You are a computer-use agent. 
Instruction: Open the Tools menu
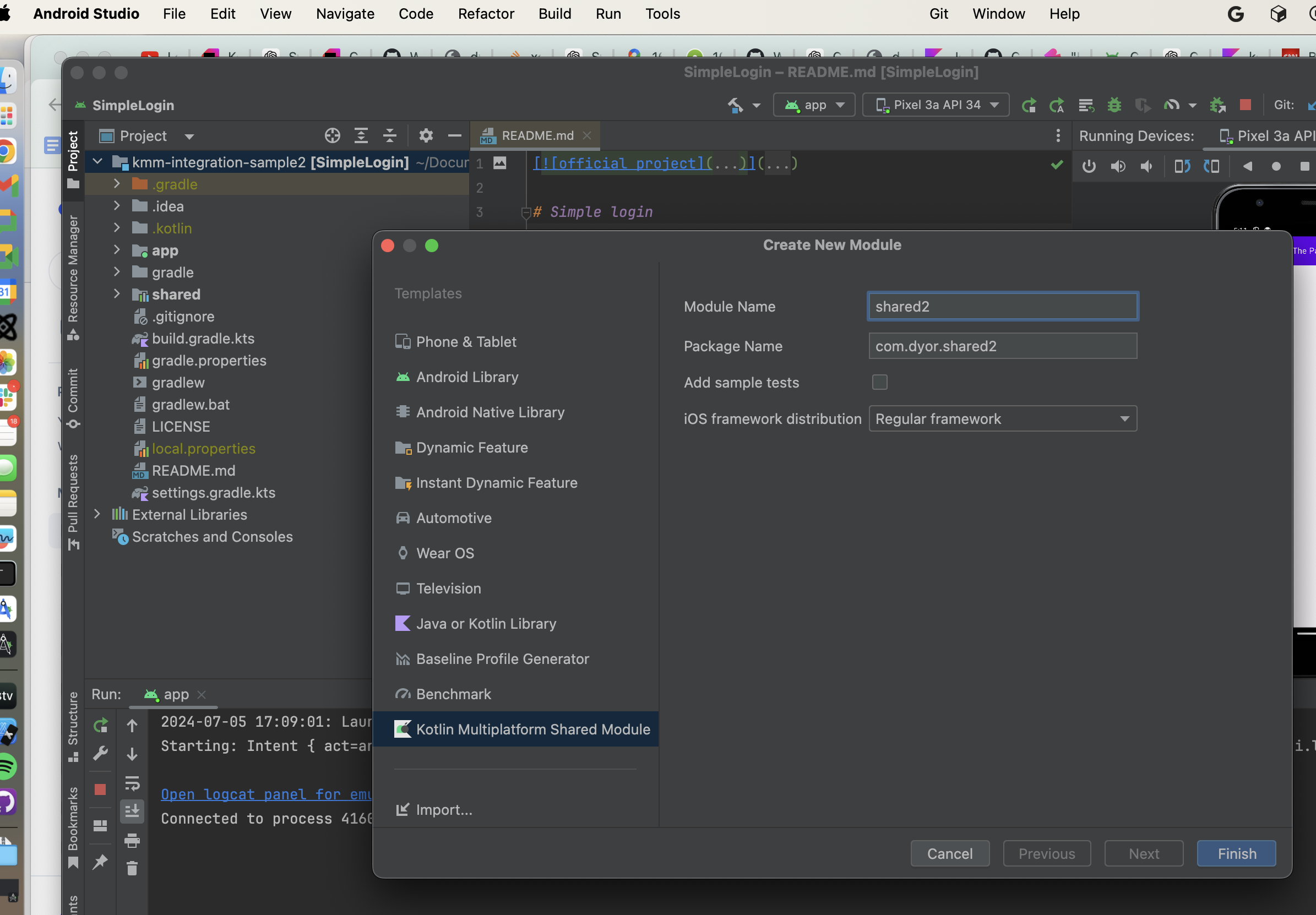point(662,14)
